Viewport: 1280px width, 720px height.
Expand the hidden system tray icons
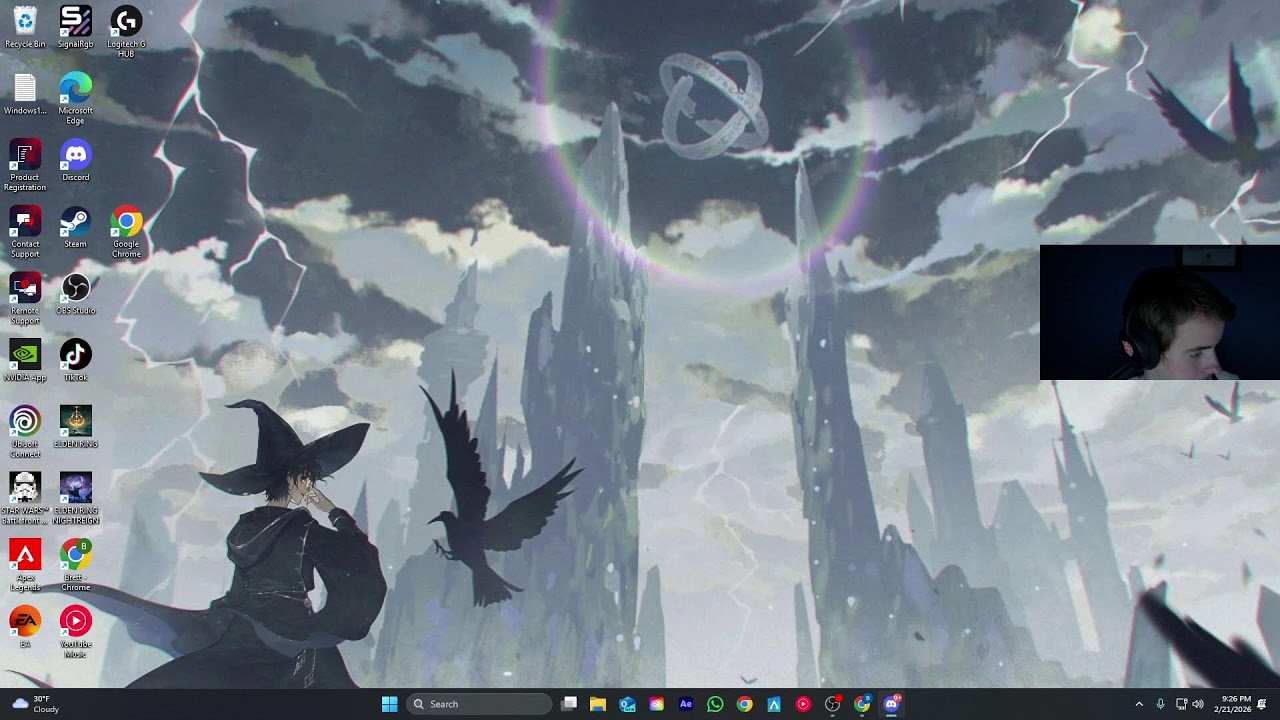pos(1139,704)
